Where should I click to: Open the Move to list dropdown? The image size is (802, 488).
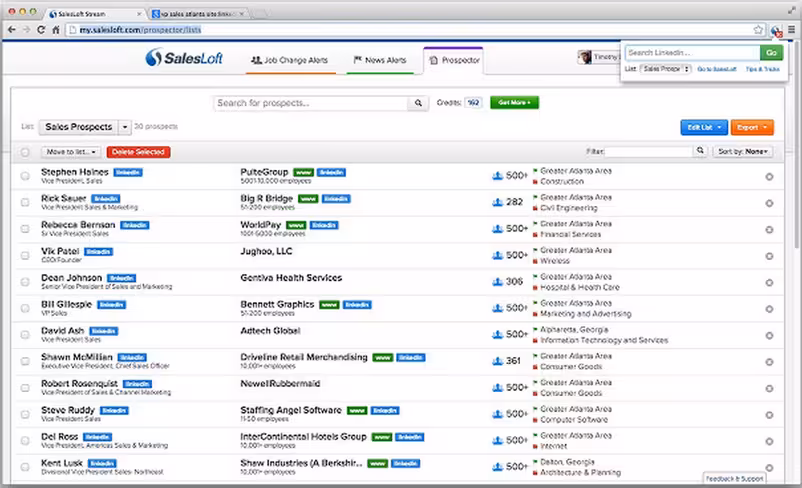pos(71,152)
